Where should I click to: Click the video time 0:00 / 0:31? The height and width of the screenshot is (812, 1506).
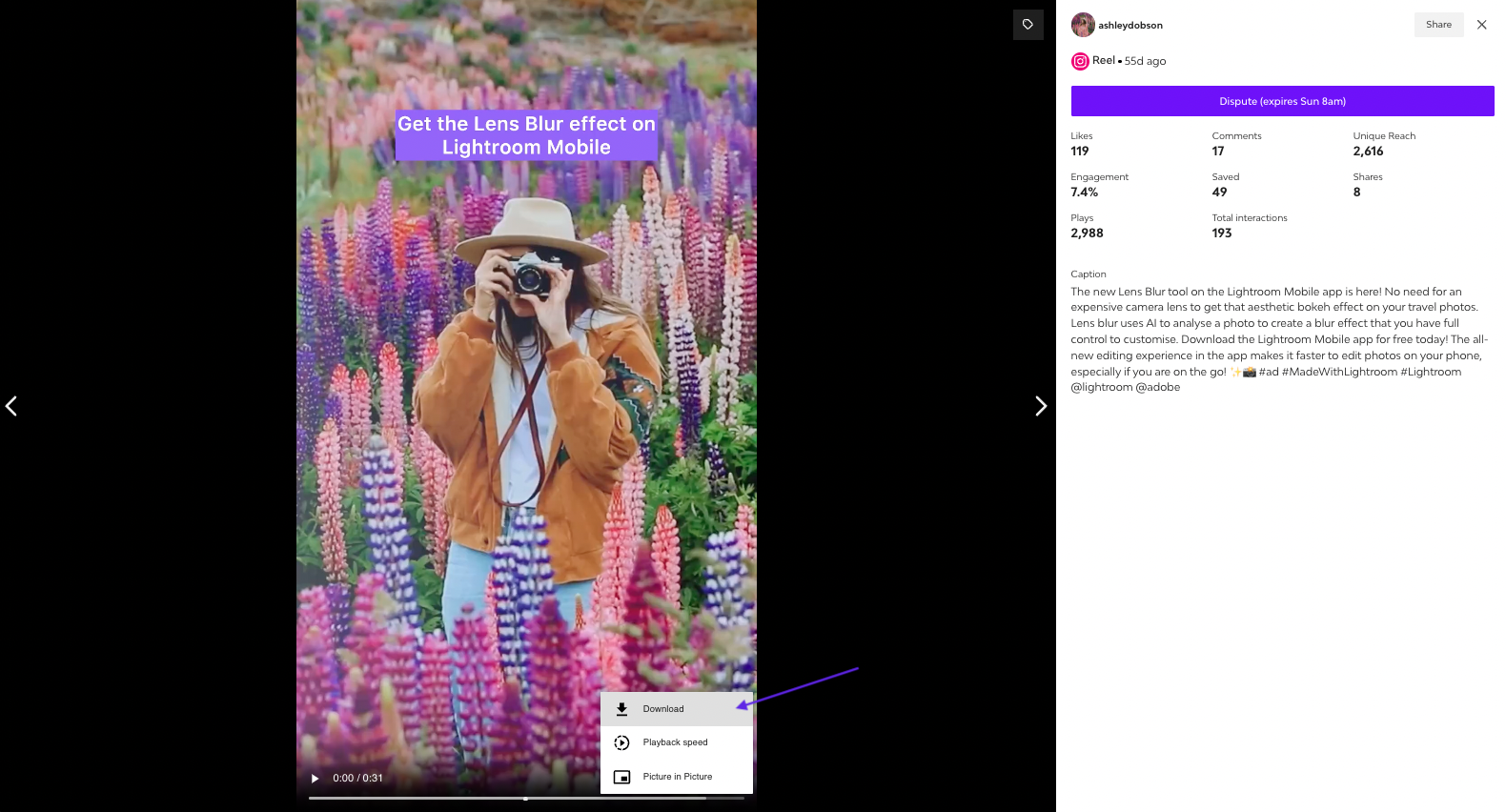pyautogui.click(x=357, y=779)
